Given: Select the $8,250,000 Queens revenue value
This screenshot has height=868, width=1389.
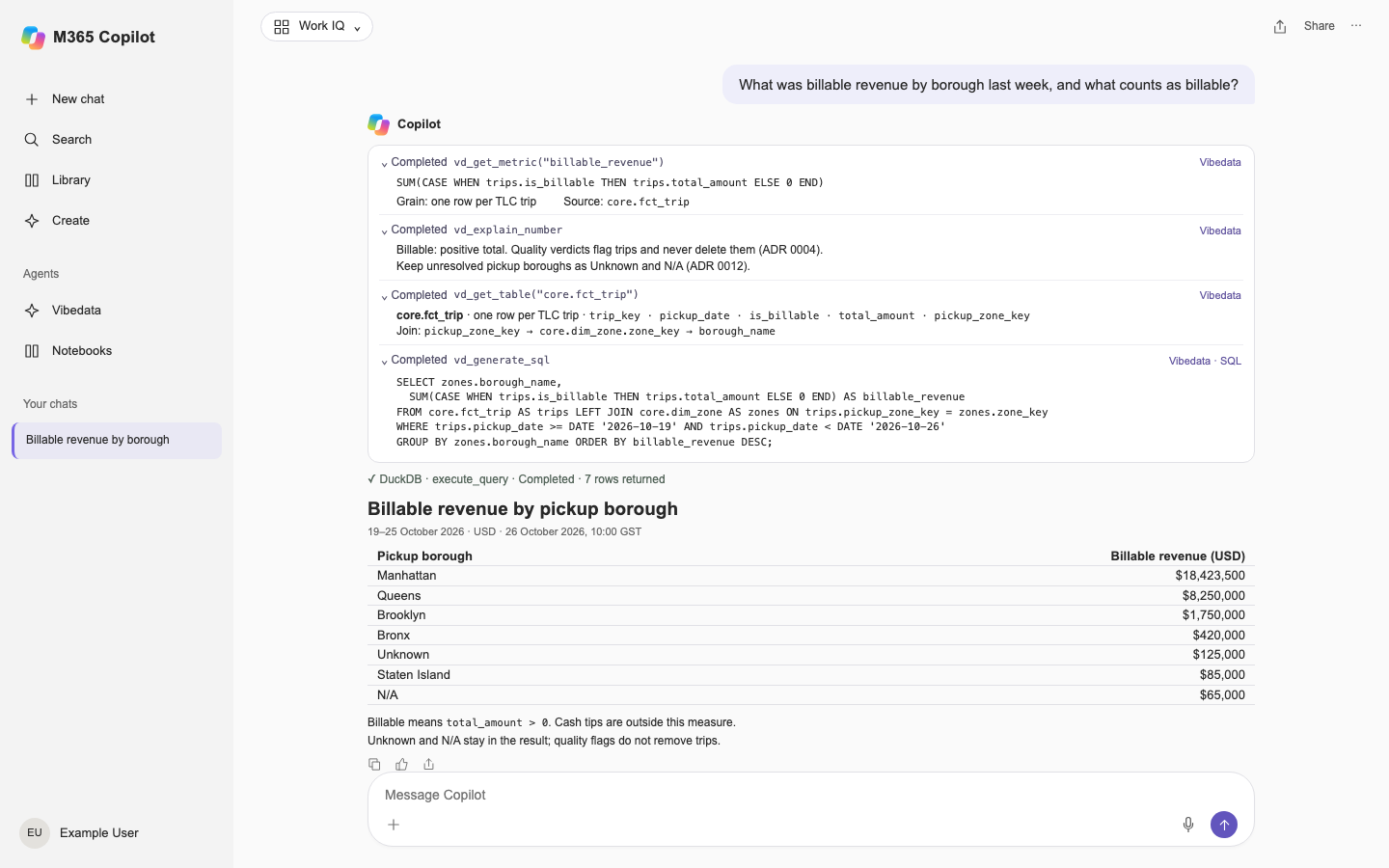Looking at the screenshot, I should [1213, 596].
